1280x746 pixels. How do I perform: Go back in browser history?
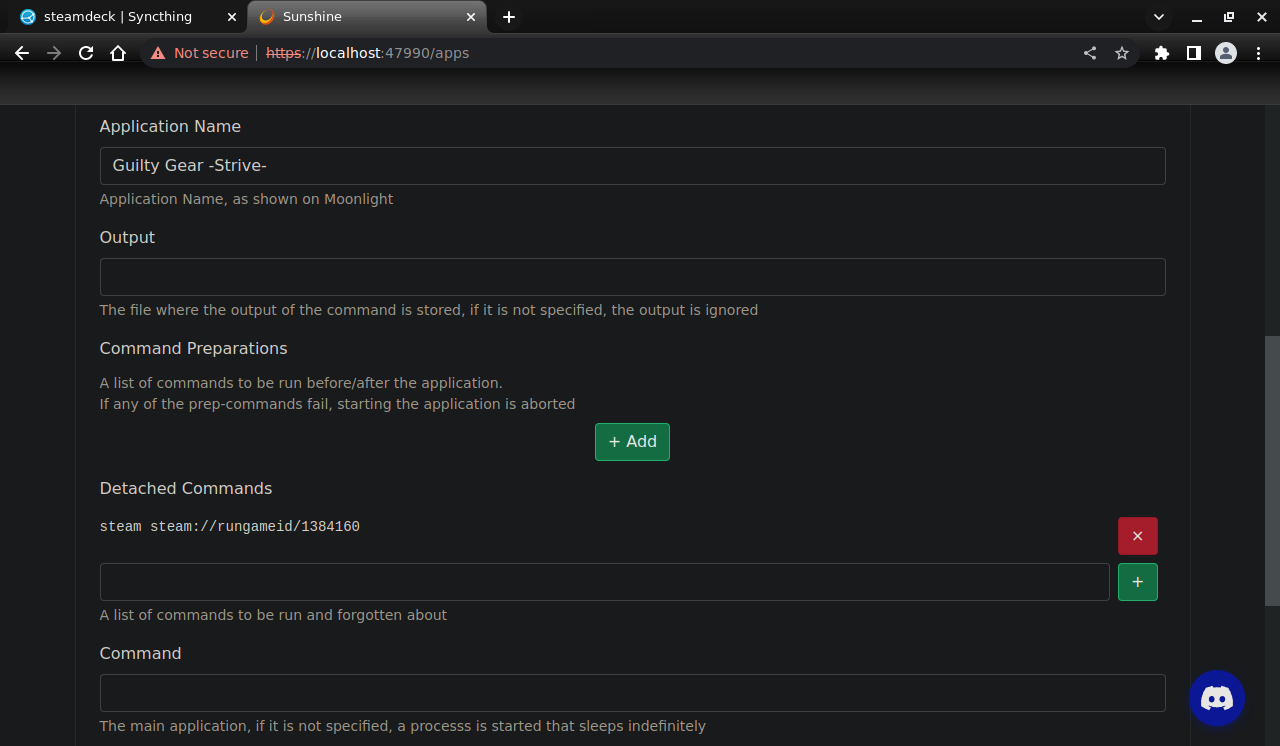point(22,53)
